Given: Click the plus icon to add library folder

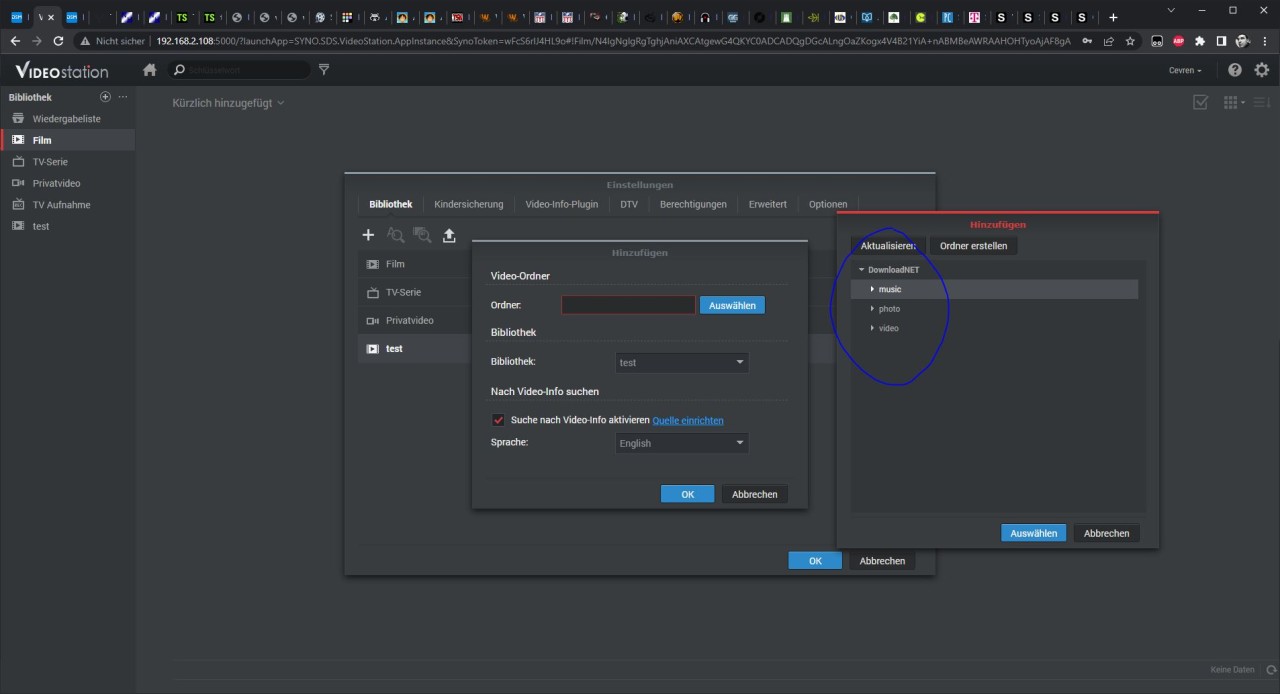Looking at the screenshot, I should [x=368, y=235].
